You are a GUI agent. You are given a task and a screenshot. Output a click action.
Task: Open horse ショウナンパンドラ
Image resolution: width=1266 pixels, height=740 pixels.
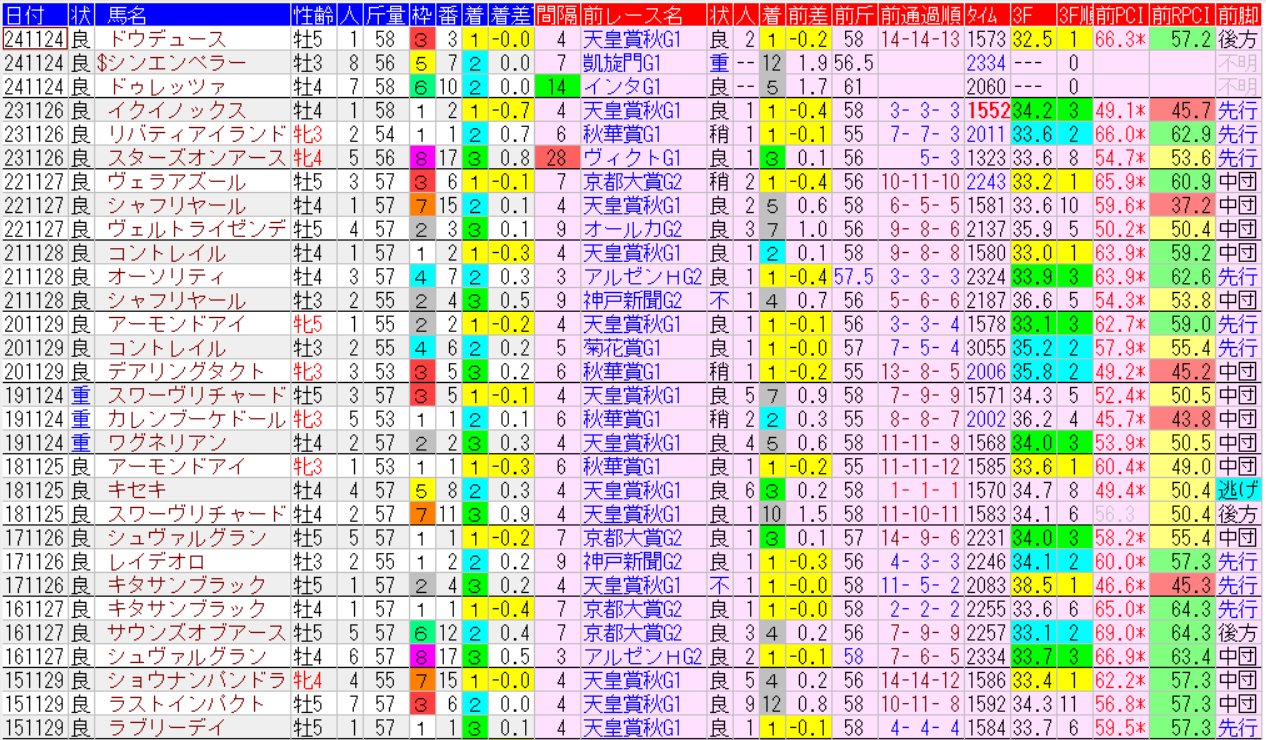pos(186,680)
